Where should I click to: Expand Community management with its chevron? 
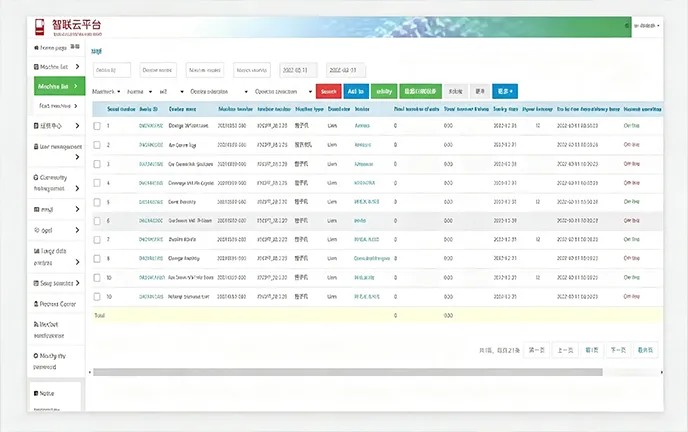click(x=77, y=188)
